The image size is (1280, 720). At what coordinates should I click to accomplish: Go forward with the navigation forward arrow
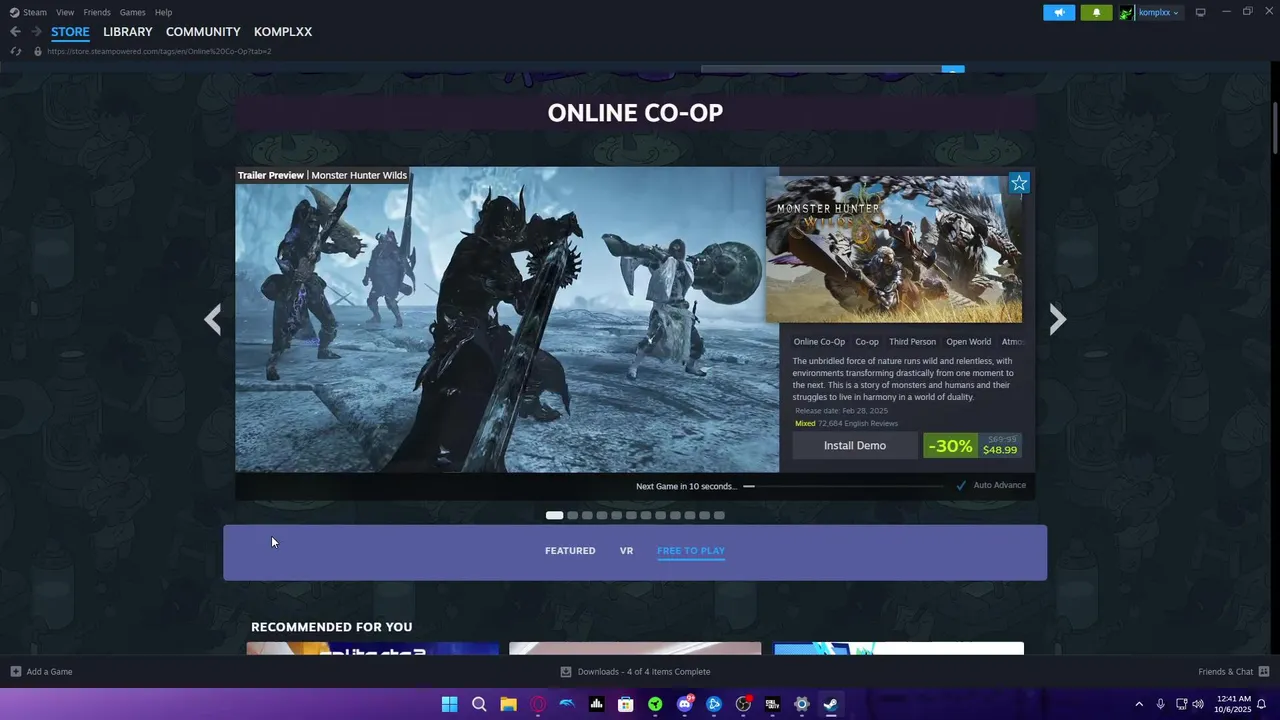coord(36,32)
